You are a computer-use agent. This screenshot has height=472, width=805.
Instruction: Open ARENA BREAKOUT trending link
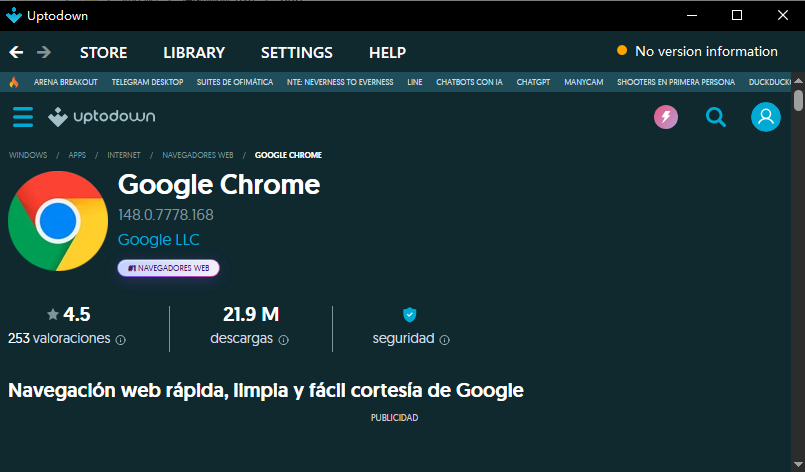(66, 82)
